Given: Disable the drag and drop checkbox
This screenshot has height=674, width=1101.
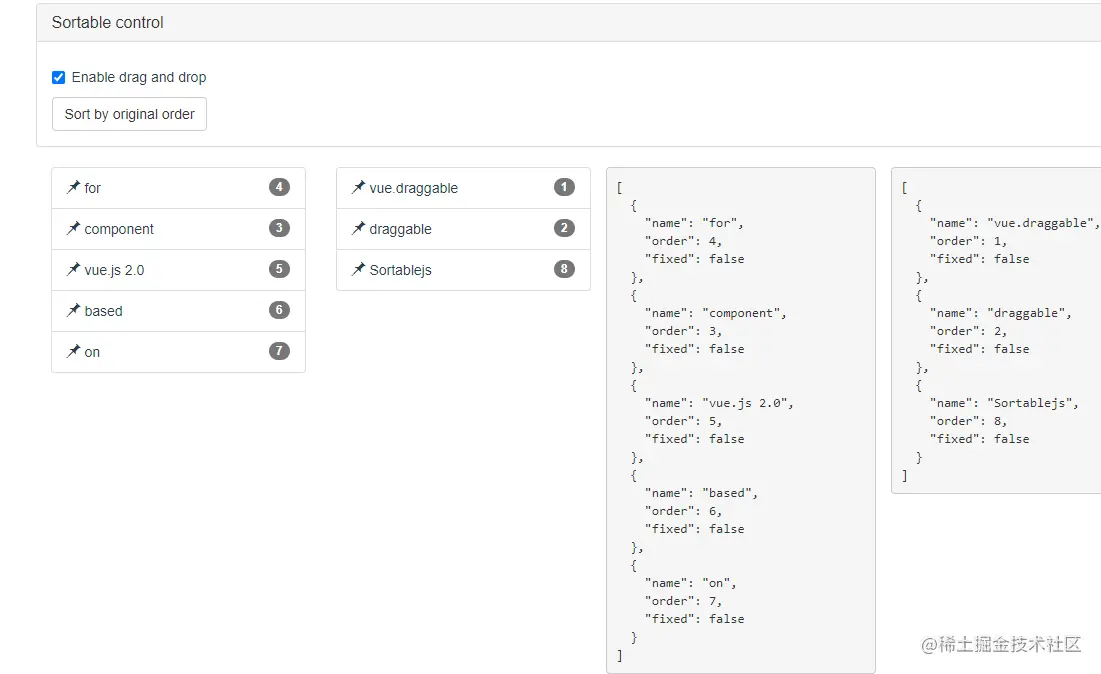Looking at the screenshot, I should pos(59,77).
